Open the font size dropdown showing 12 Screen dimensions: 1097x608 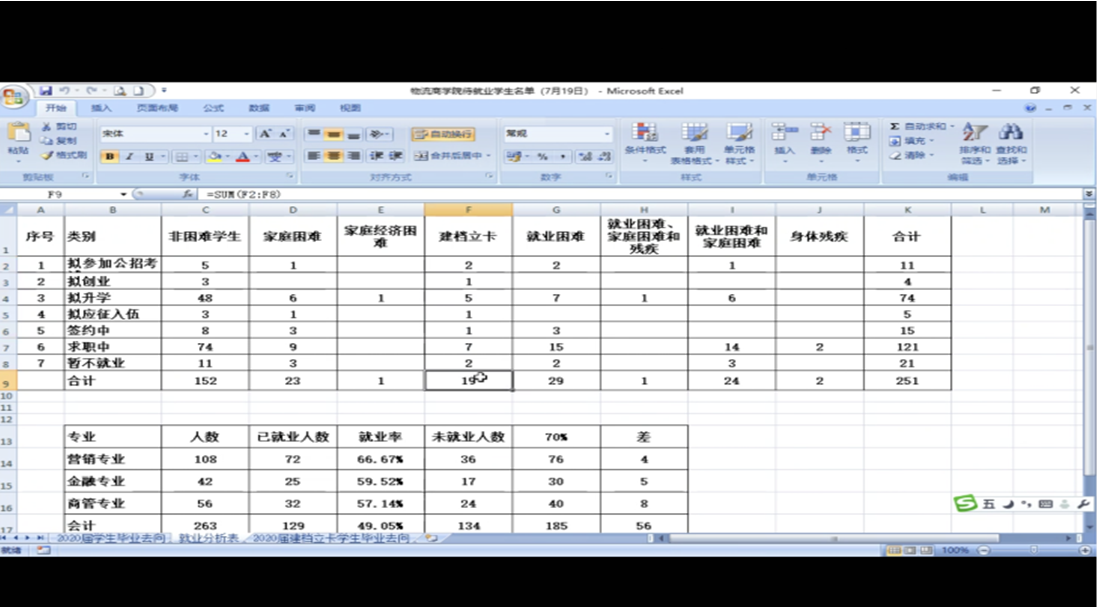(246, 134)
